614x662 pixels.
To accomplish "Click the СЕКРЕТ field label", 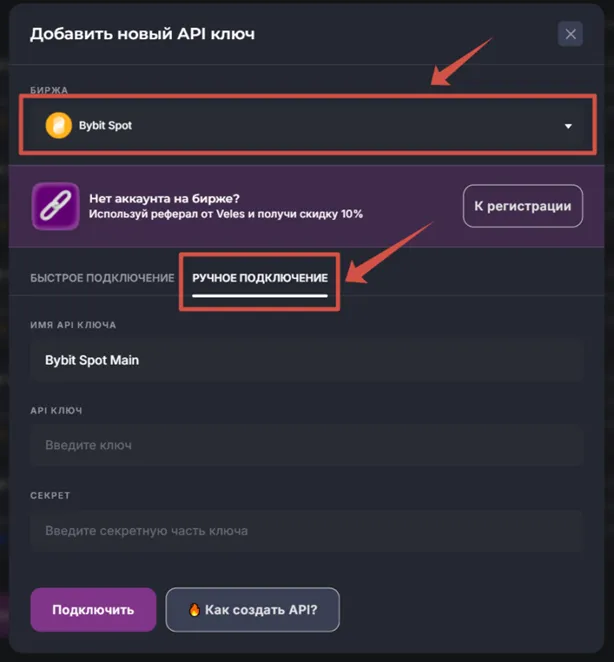I will pos(50,495).
